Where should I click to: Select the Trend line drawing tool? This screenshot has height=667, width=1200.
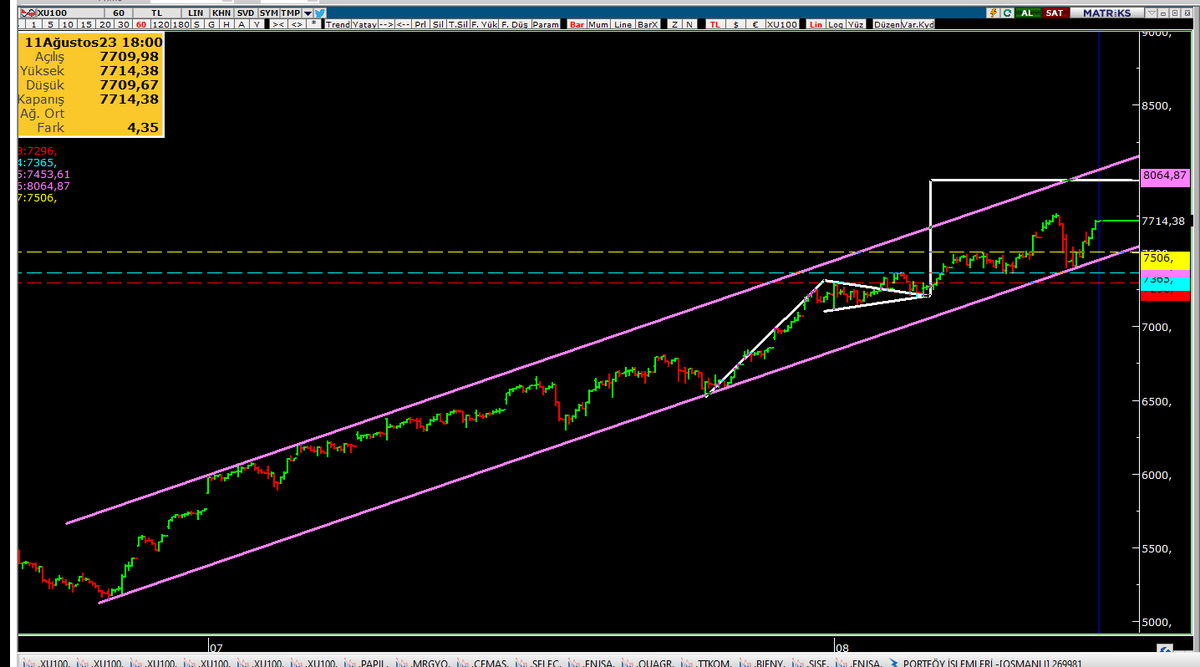point(339,24)
